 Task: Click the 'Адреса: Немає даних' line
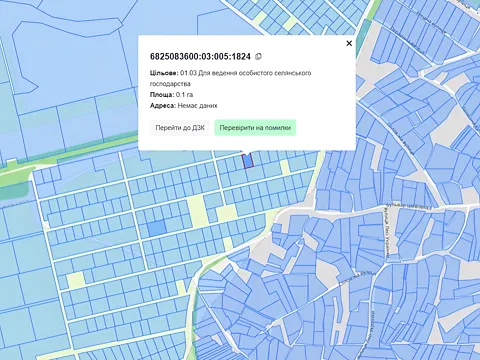(183, 106)
